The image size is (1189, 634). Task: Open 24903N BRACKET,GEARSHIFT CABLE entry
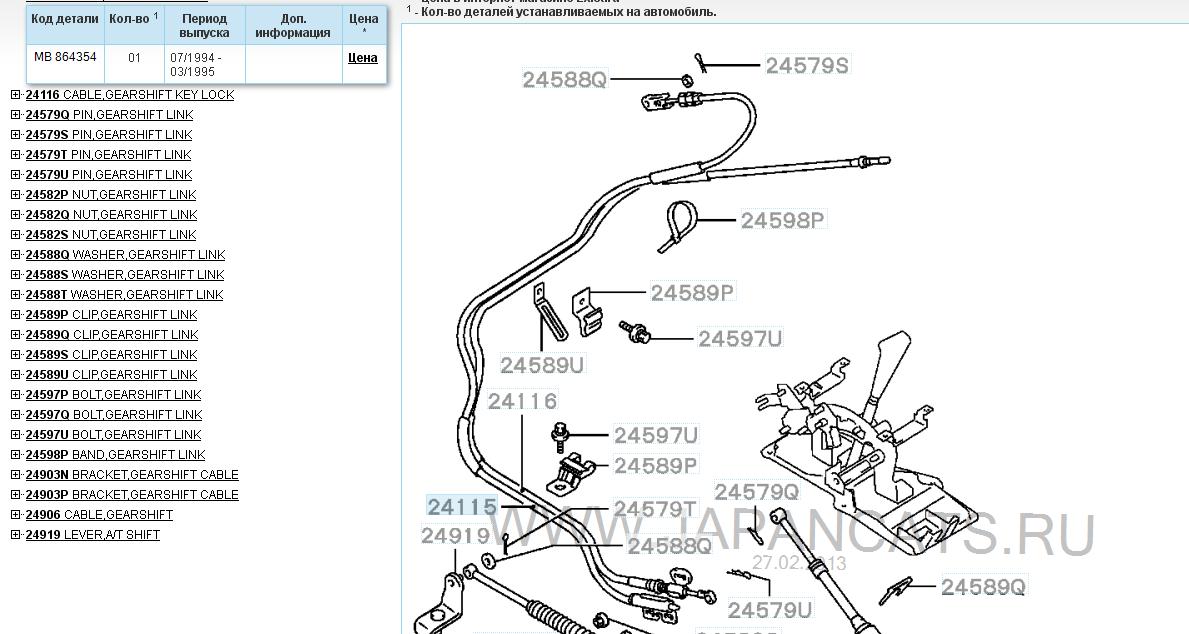(x=132, y=475)
